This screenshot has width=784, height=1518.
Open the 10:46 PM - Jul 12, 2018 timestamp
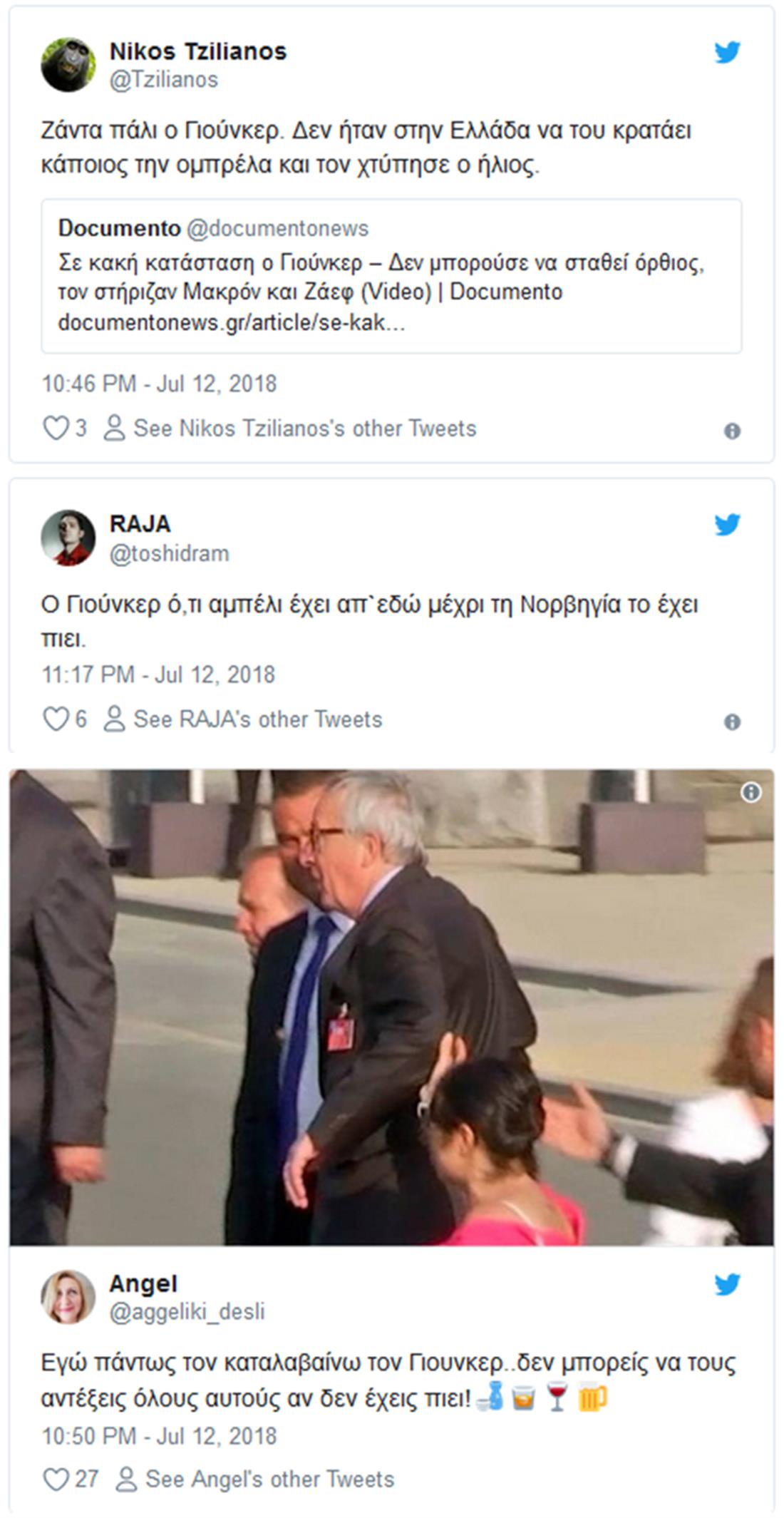coord(159,384)
